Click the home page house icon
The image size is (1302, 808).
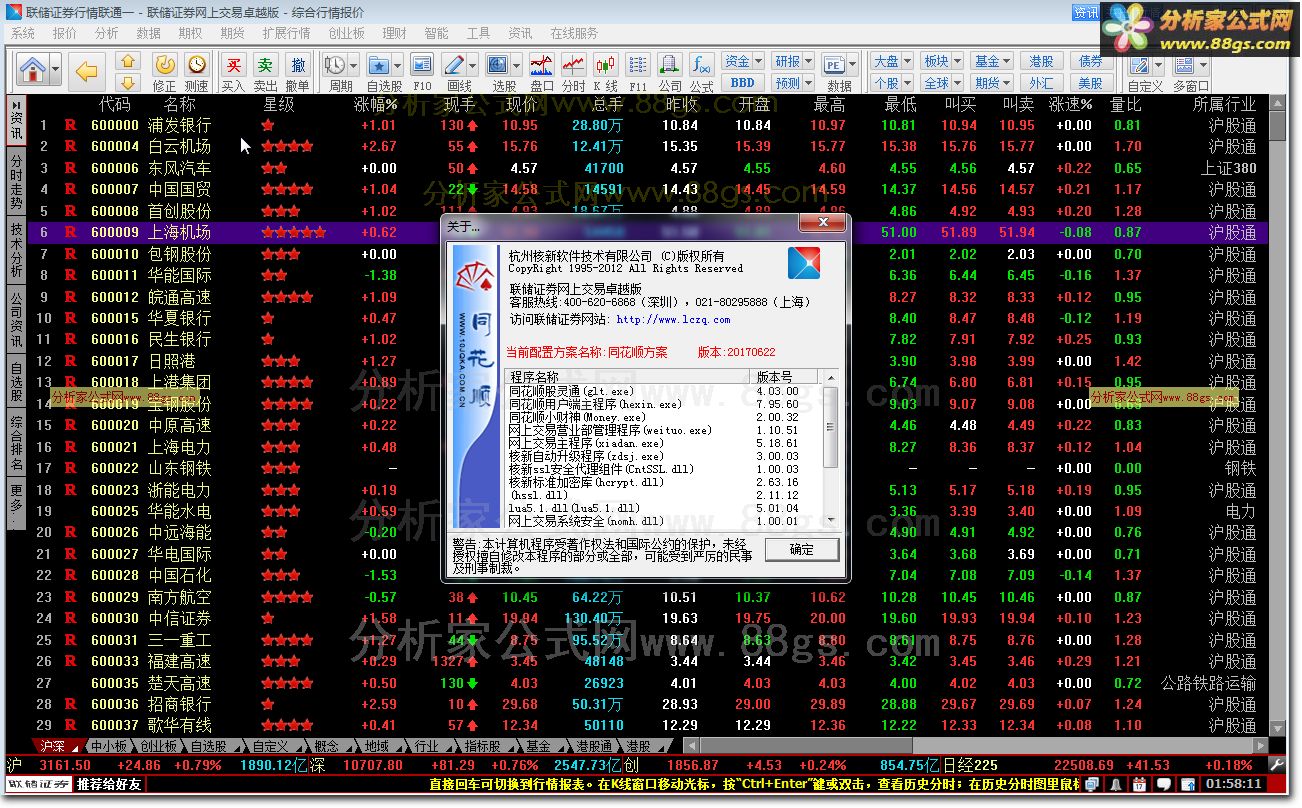(x=33, y=70)
